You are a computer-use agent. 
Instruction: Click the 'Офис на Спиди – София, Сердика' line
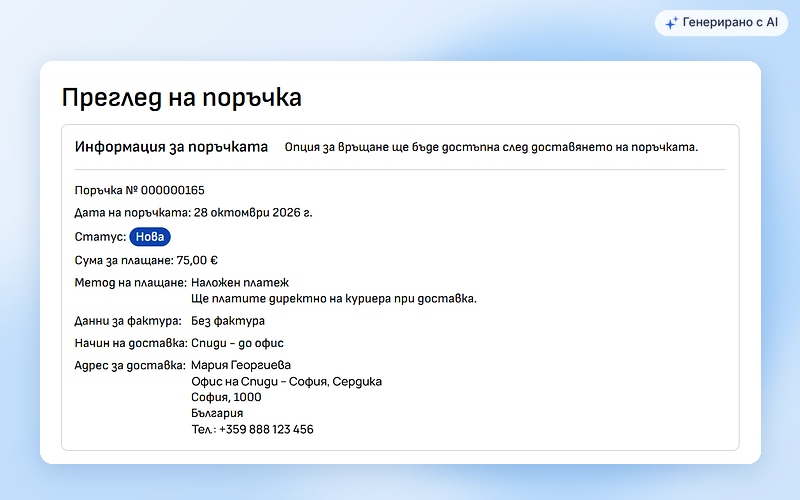point(286,382)
